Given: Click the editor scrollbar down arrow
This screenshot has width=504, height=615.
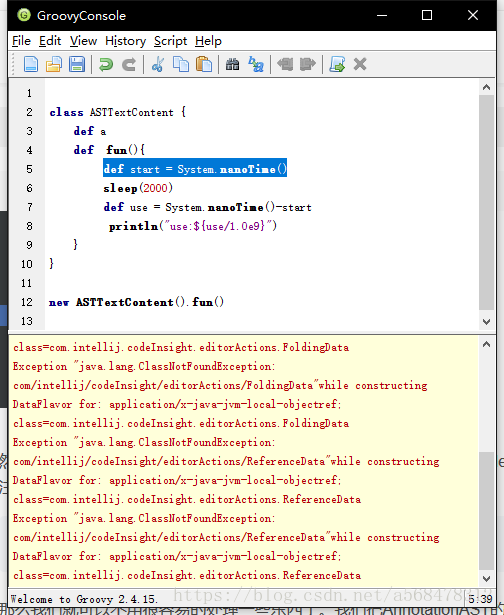Looking at the screenshot, I should tap(486, 322).
